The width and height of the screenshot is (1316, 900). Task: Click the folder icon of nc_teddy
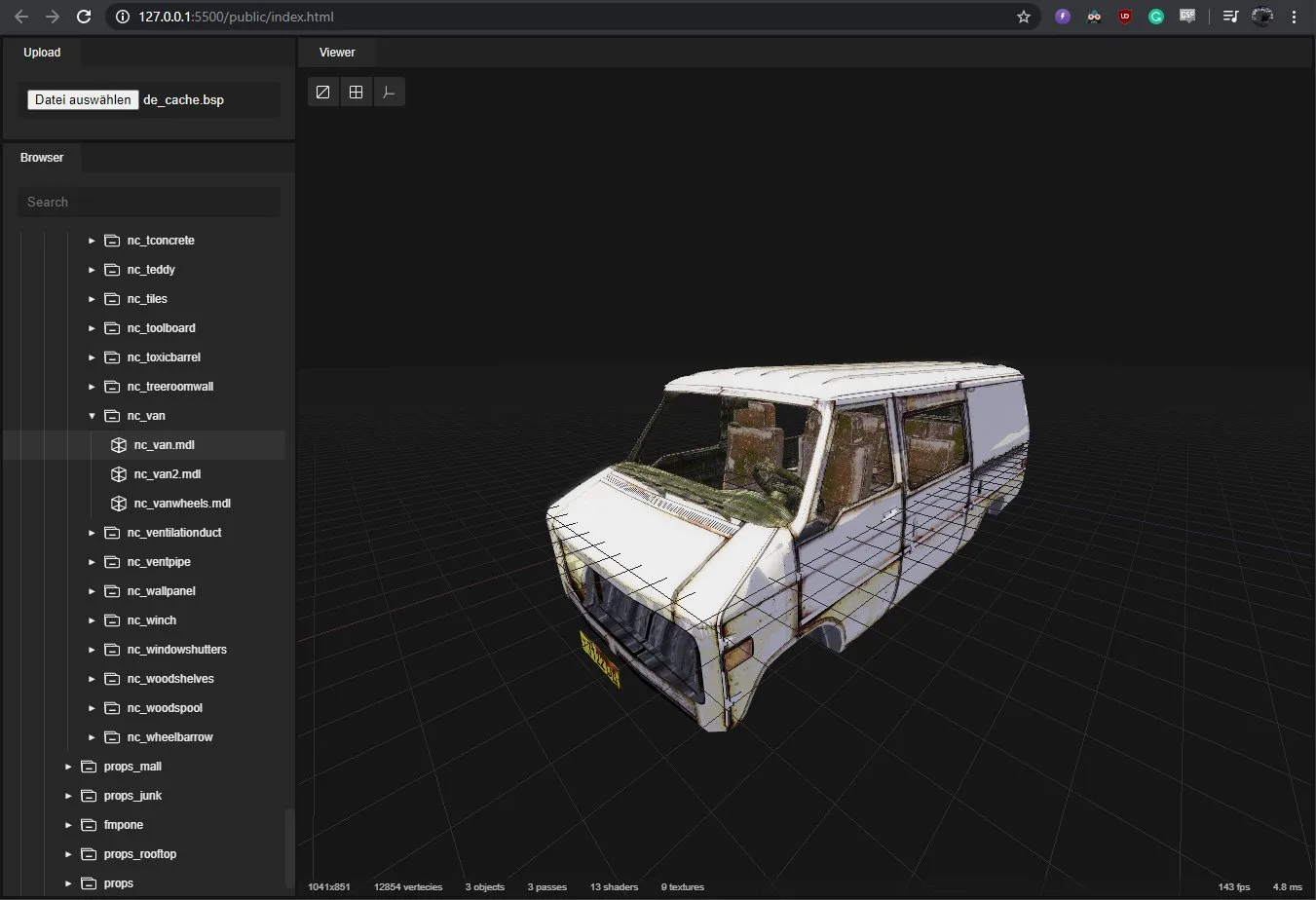click(x=112, y=270)
